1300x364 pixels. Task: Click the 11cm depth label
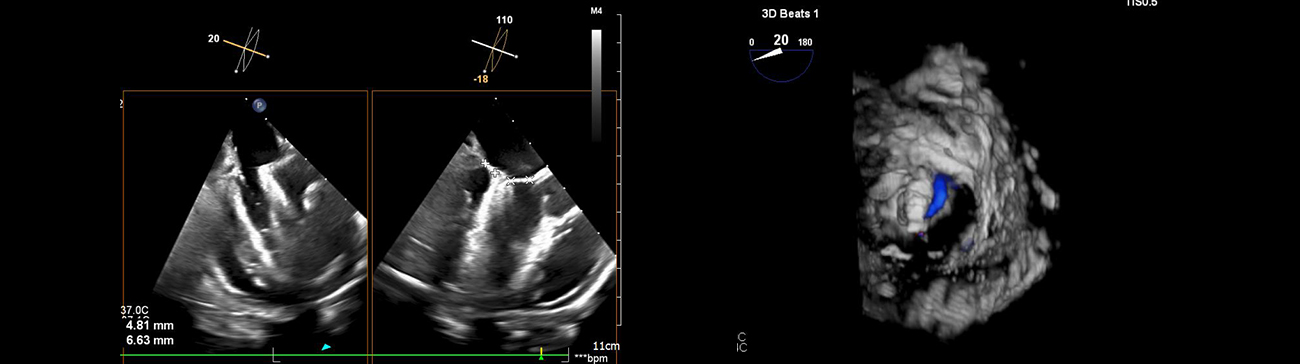tap(604, 344)
